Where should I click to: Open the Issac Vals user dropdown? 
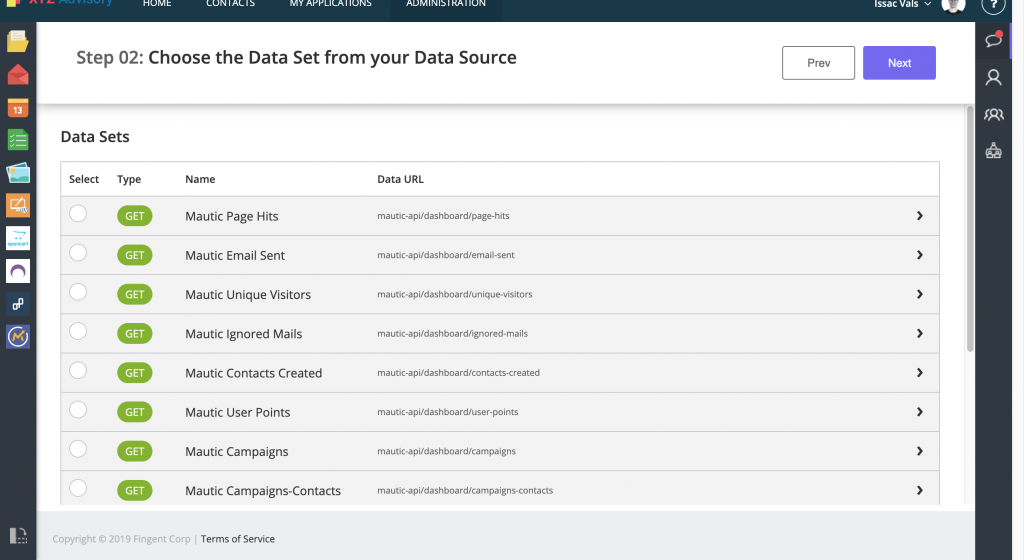point(903,4)
